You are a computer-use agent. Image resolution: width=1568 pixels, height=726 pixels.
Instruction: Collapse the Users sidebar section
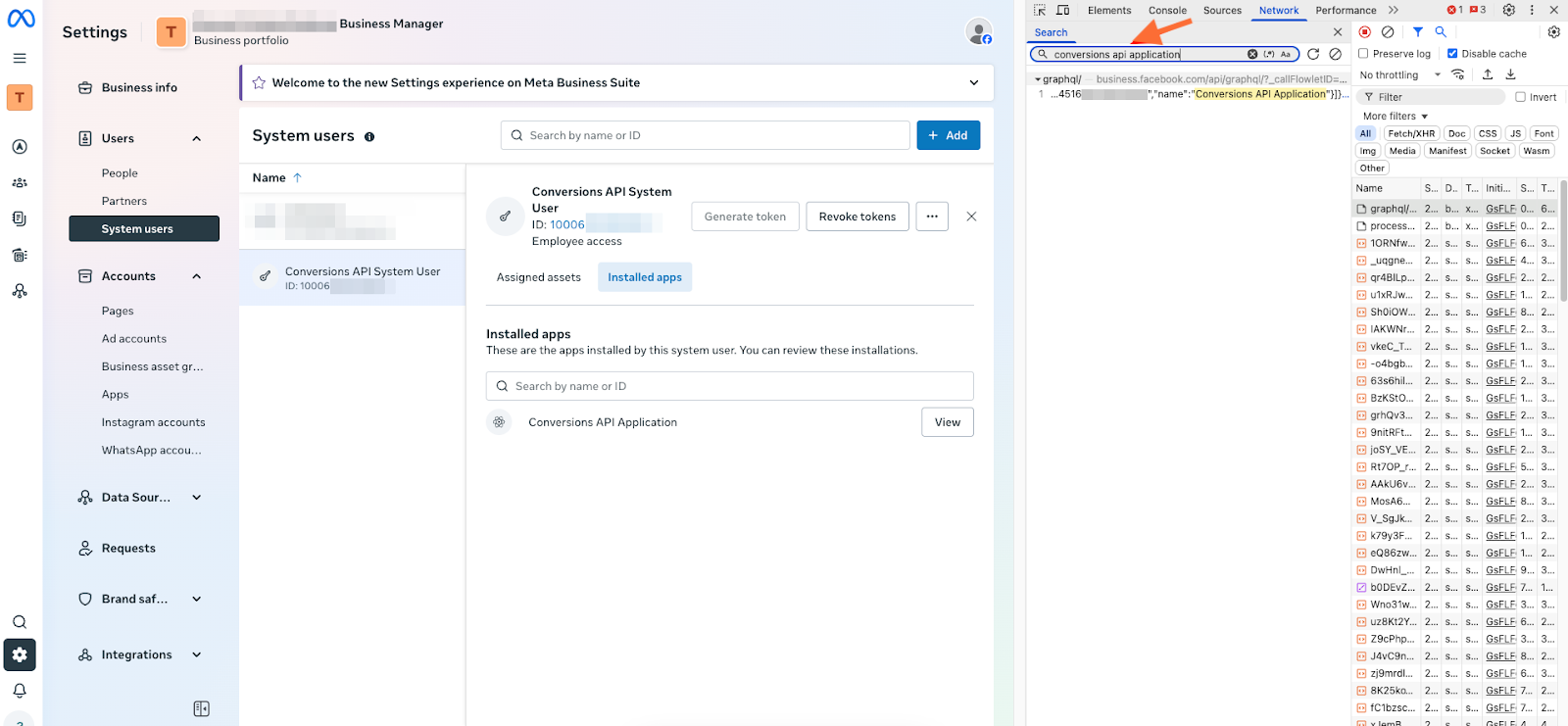tap(197, 139)
